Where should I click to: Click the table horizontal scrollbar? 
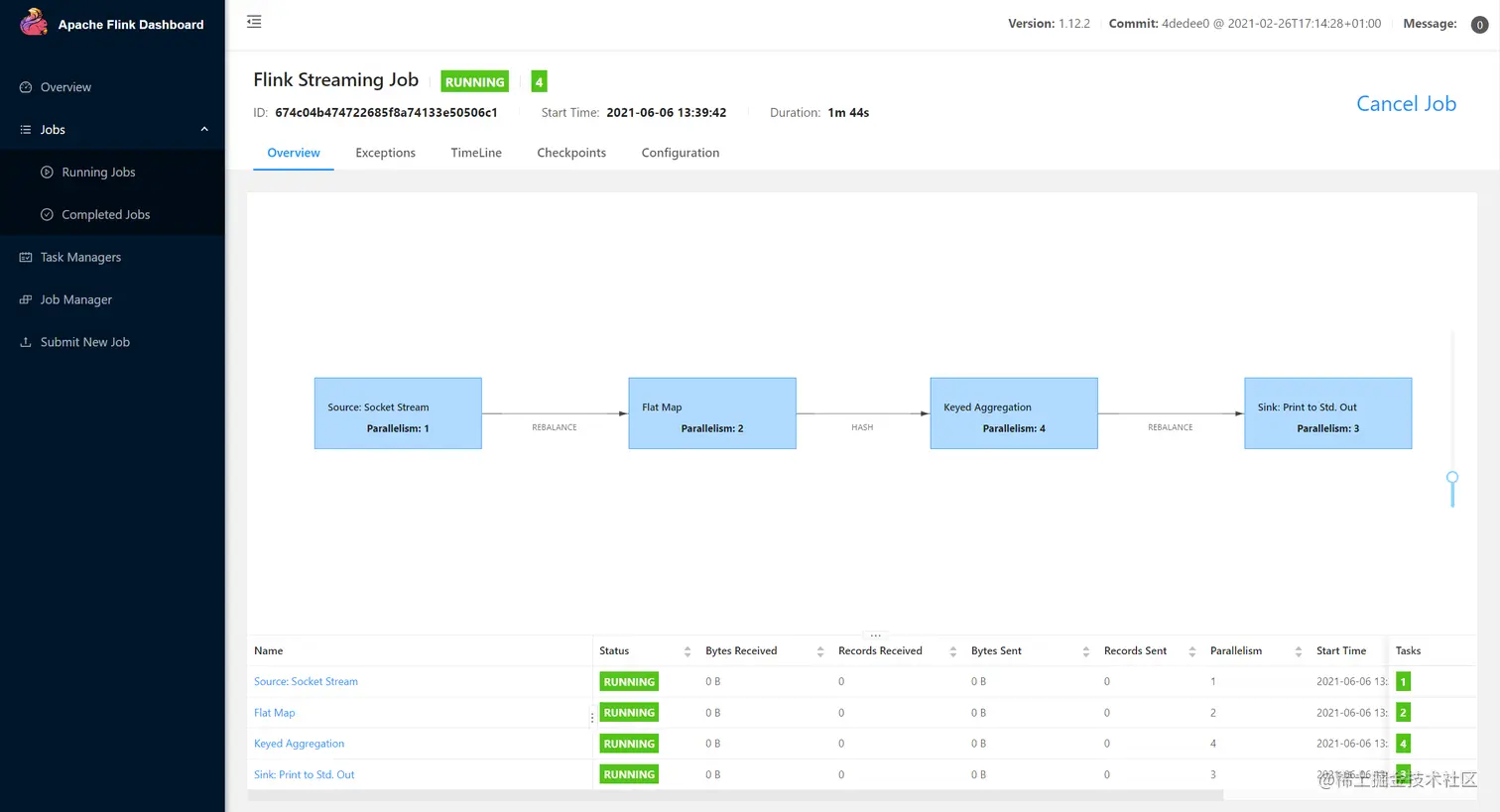(x=735, y=795)
